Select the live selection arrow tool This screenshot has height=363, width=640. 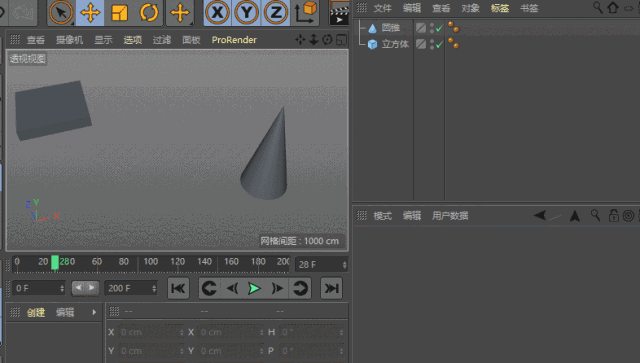click(61, 12)
